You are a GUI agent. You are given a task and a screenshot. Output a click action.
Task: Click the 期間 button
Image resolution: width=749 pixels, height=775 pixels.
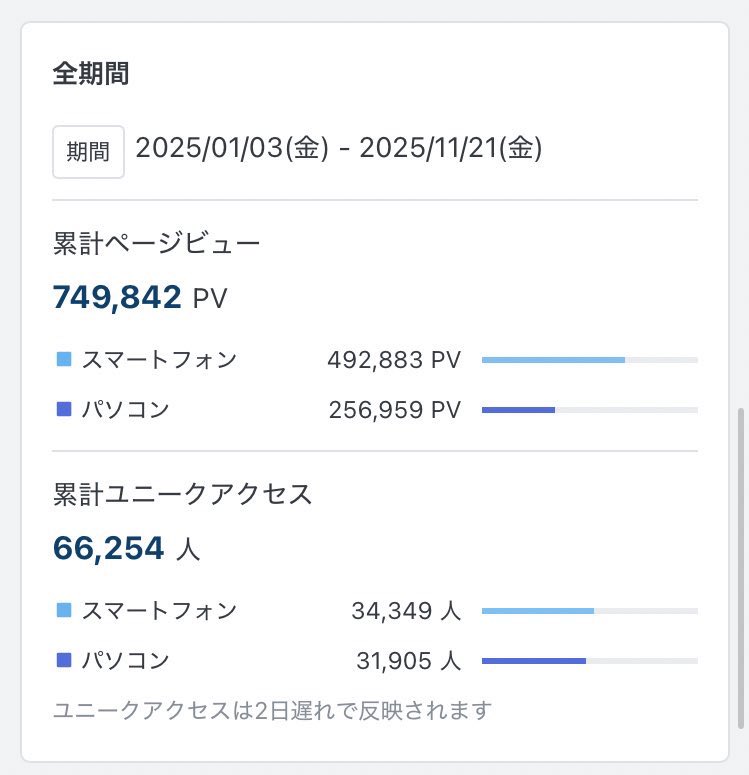(88, 152)
